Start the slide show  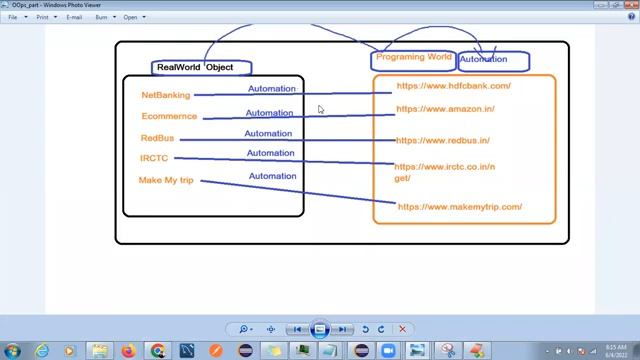pos(320,329)
